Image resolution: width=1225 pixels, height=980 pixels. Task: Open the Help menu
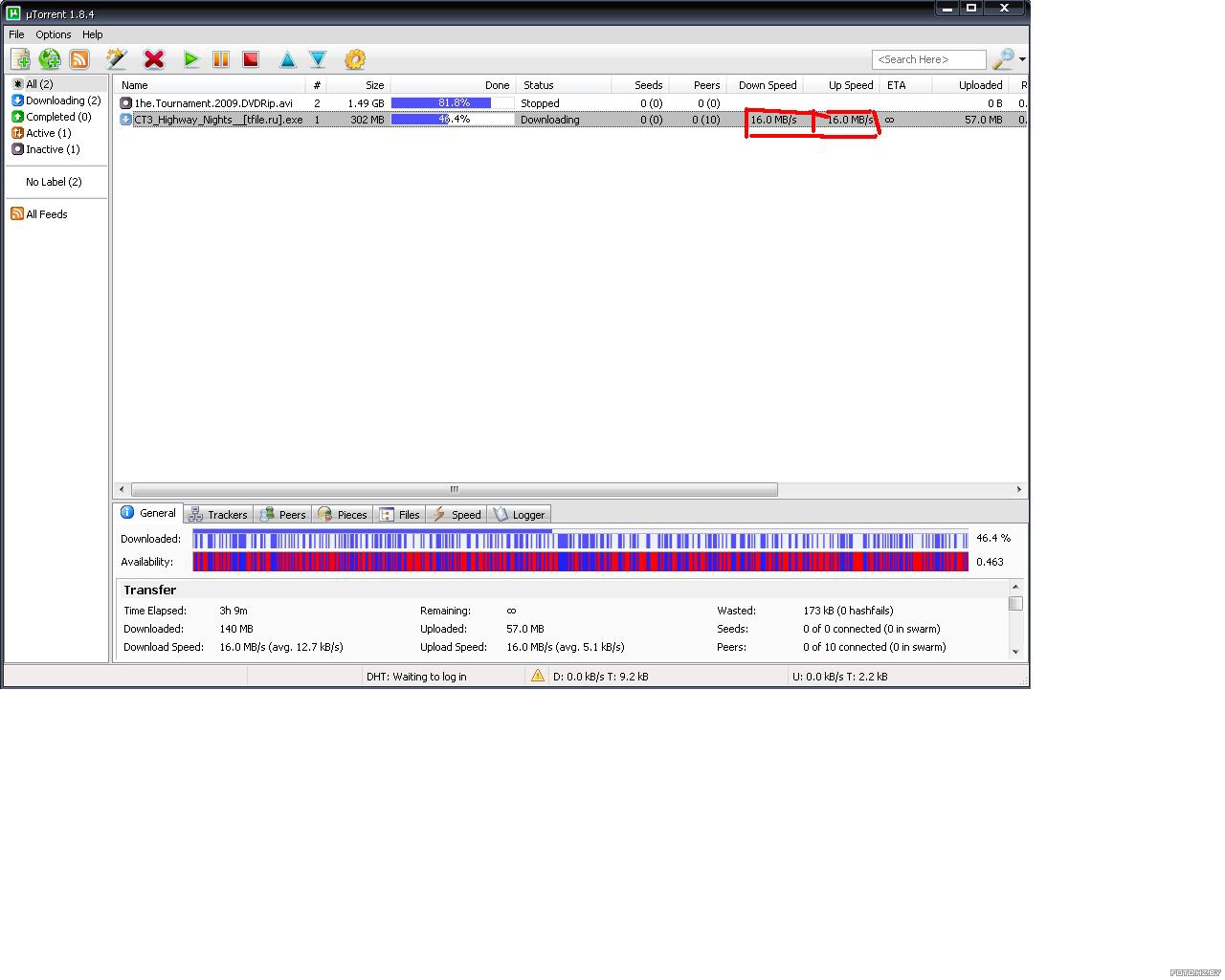93,34
